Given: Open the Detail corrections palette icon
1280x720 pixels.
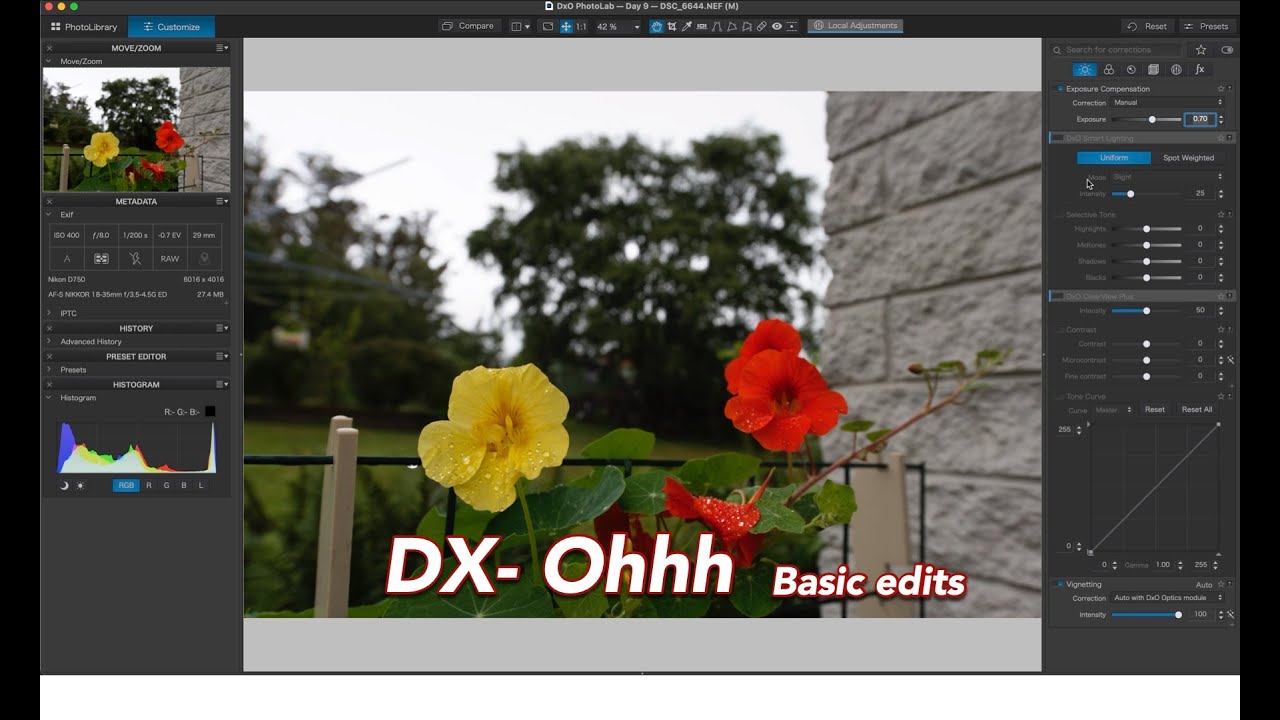Looking at the screenshot, I should pos(1131,69).
